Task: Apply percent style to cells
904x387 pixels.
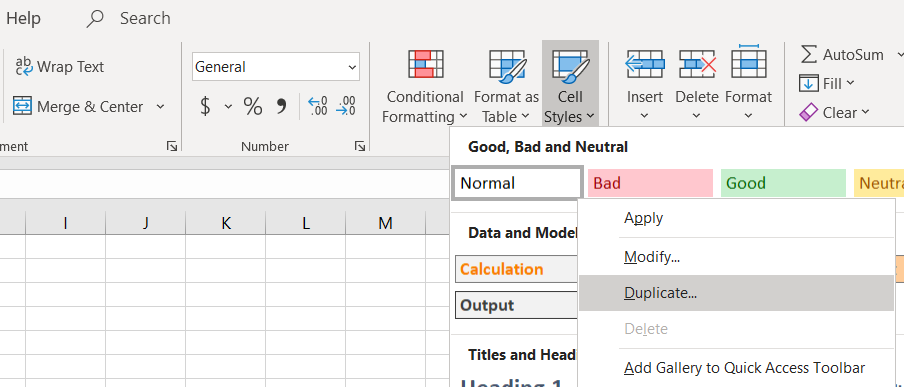Action: pyautogui.click(x=253, y=107)
